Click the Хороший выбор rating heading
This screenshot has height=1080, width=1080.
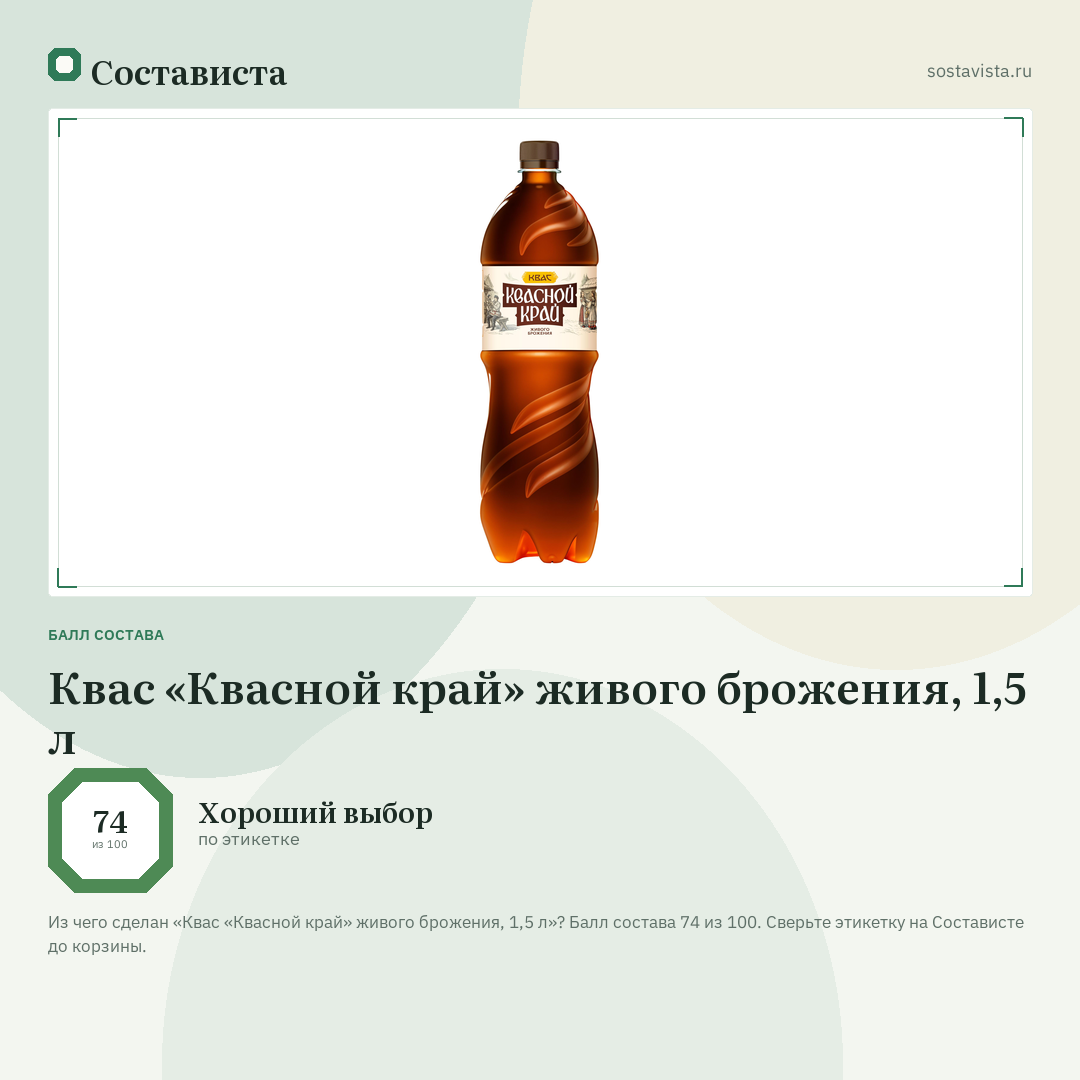pyautogui.click(x=315, y=813)
